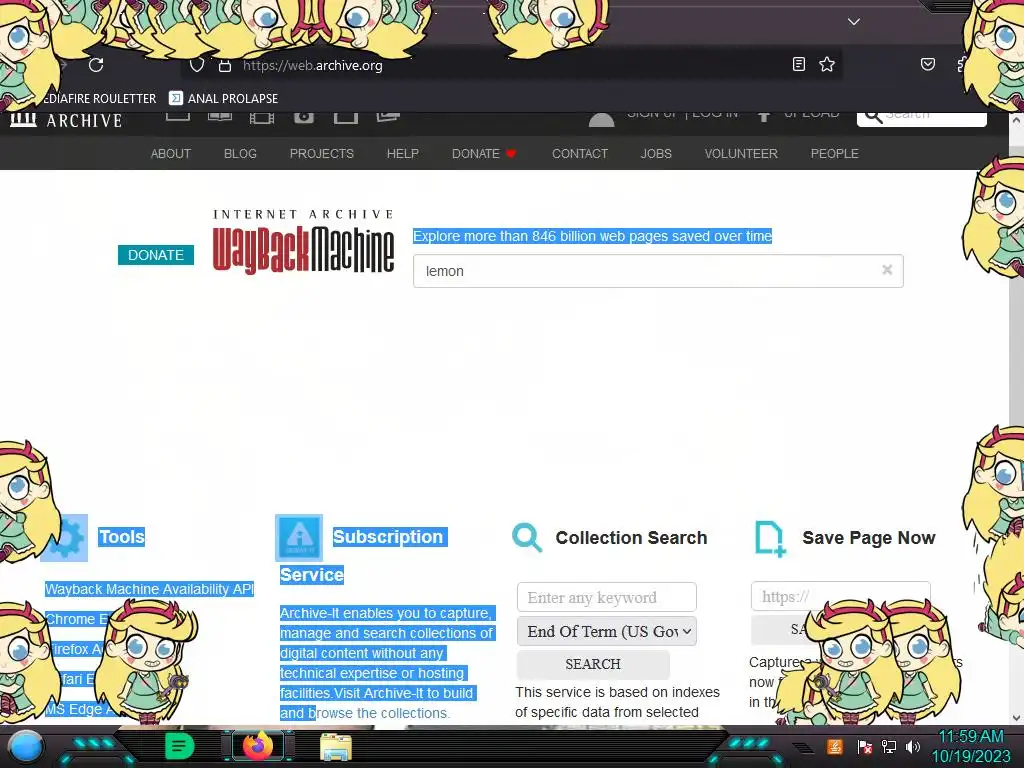Open the volume speaker tray icon
1024x768 pixels.
click(912, 746)
